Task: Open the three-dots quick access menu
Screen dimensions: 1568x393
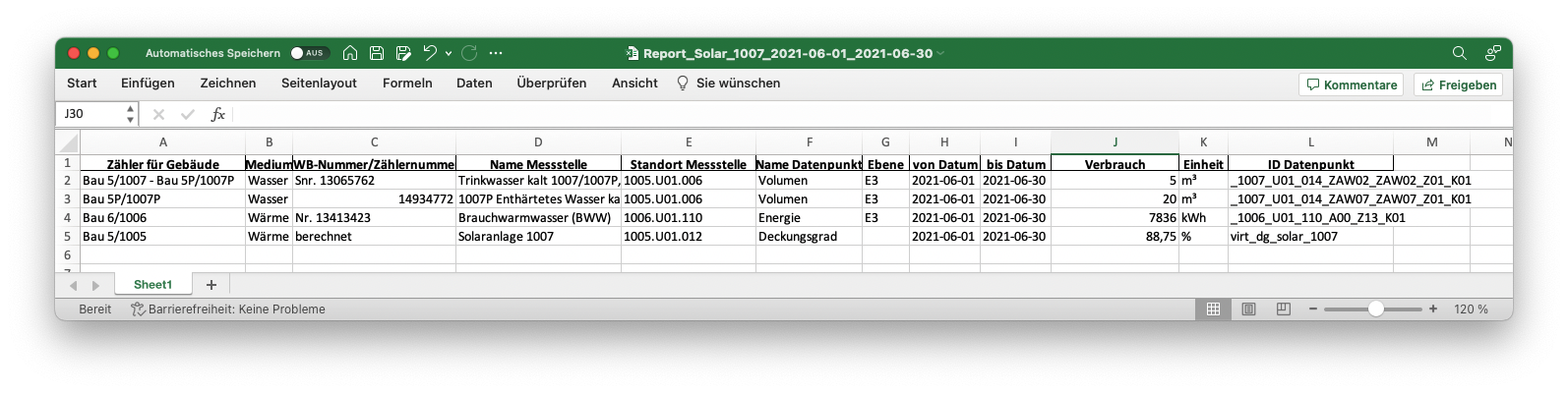Action: coord(496,53)
